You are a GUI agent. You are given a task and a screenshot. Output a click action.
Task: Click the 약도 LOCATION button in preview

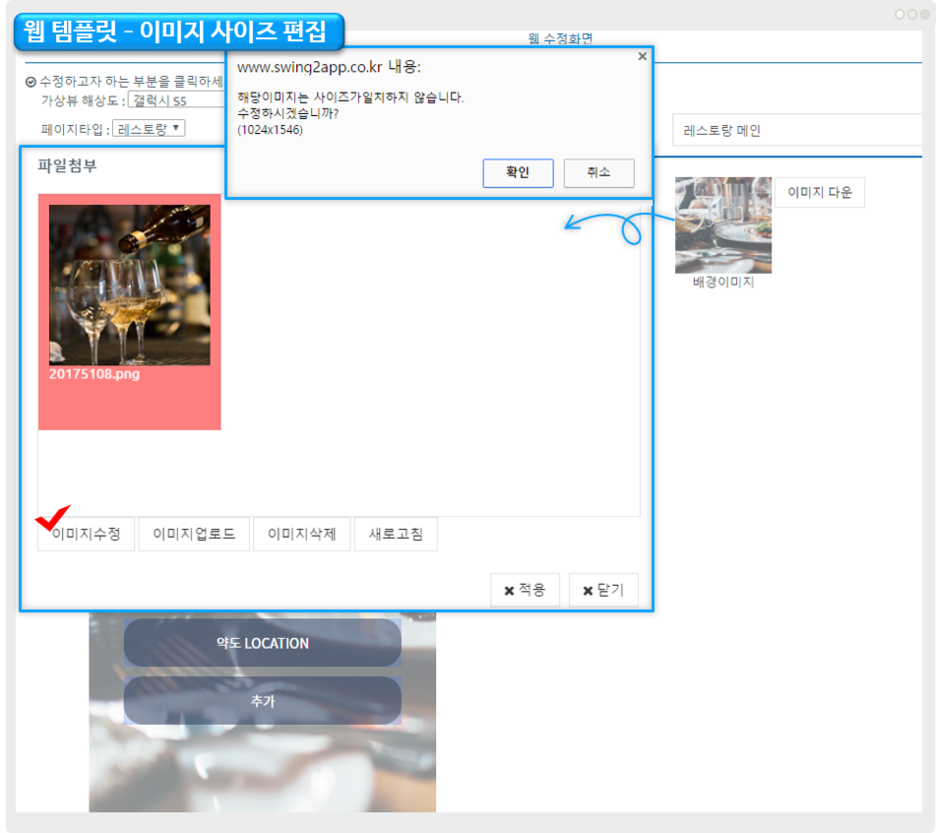[x=262, y=643]
